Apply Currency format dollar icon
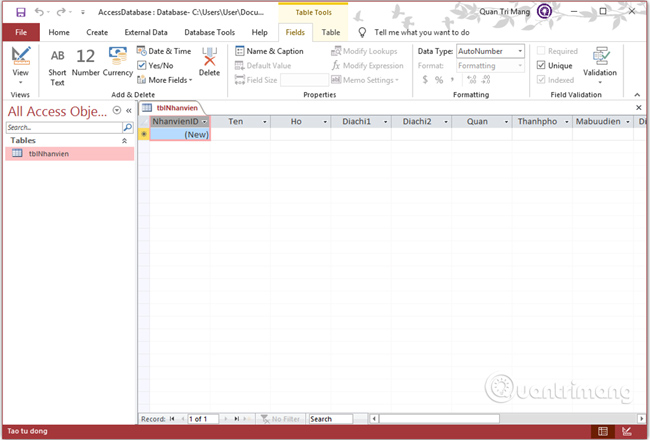Screen dimensions: 650x440 click(x=425, y=80)
